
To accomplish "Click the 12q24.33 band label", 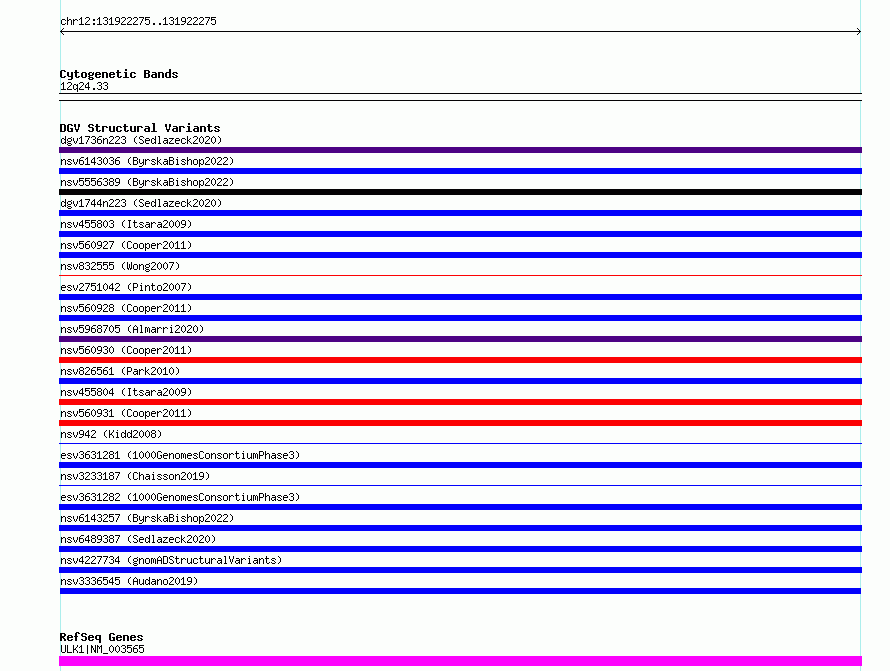I will point(84,86).
